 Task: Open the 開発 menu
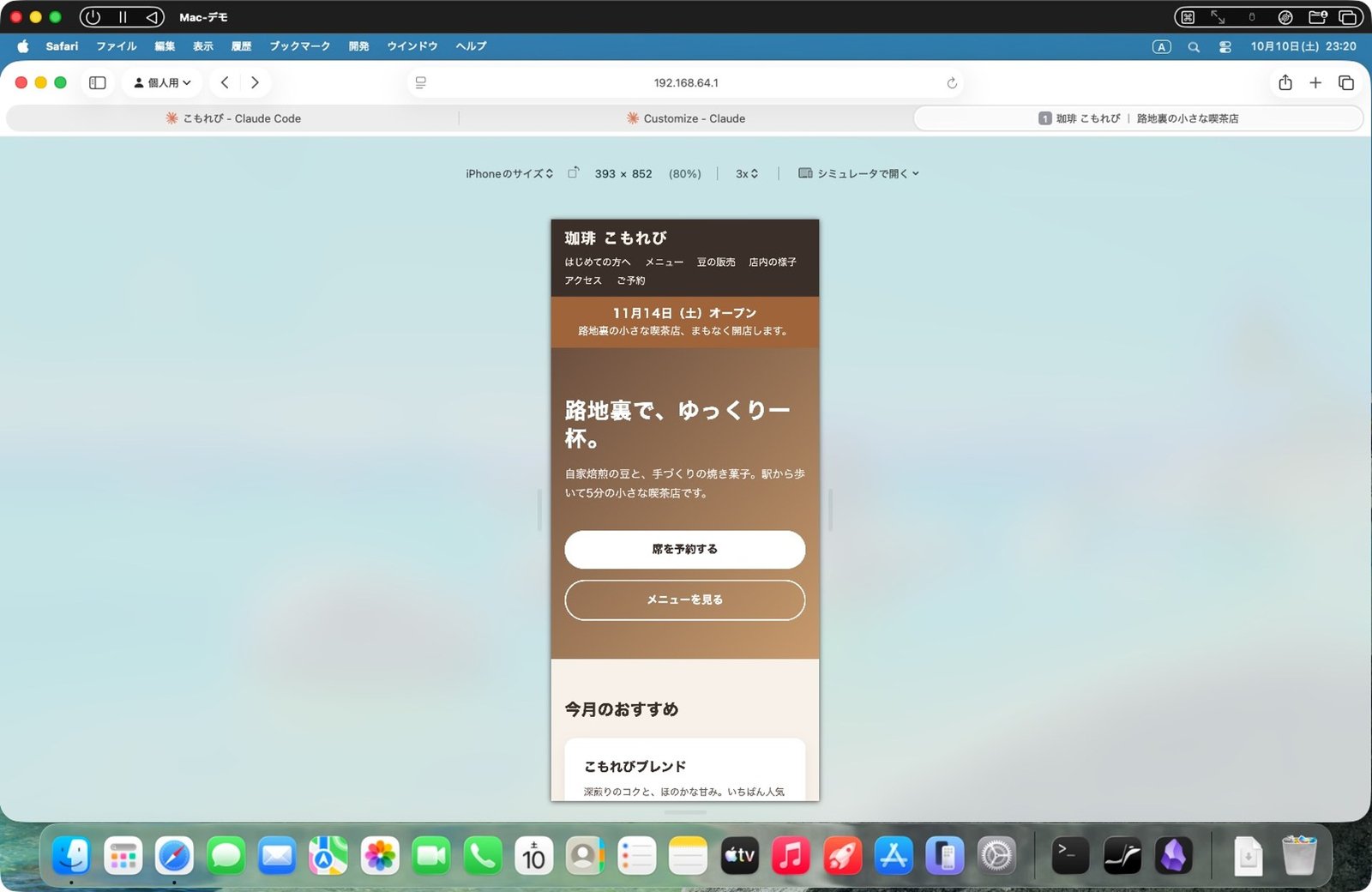tap(358, 46)
